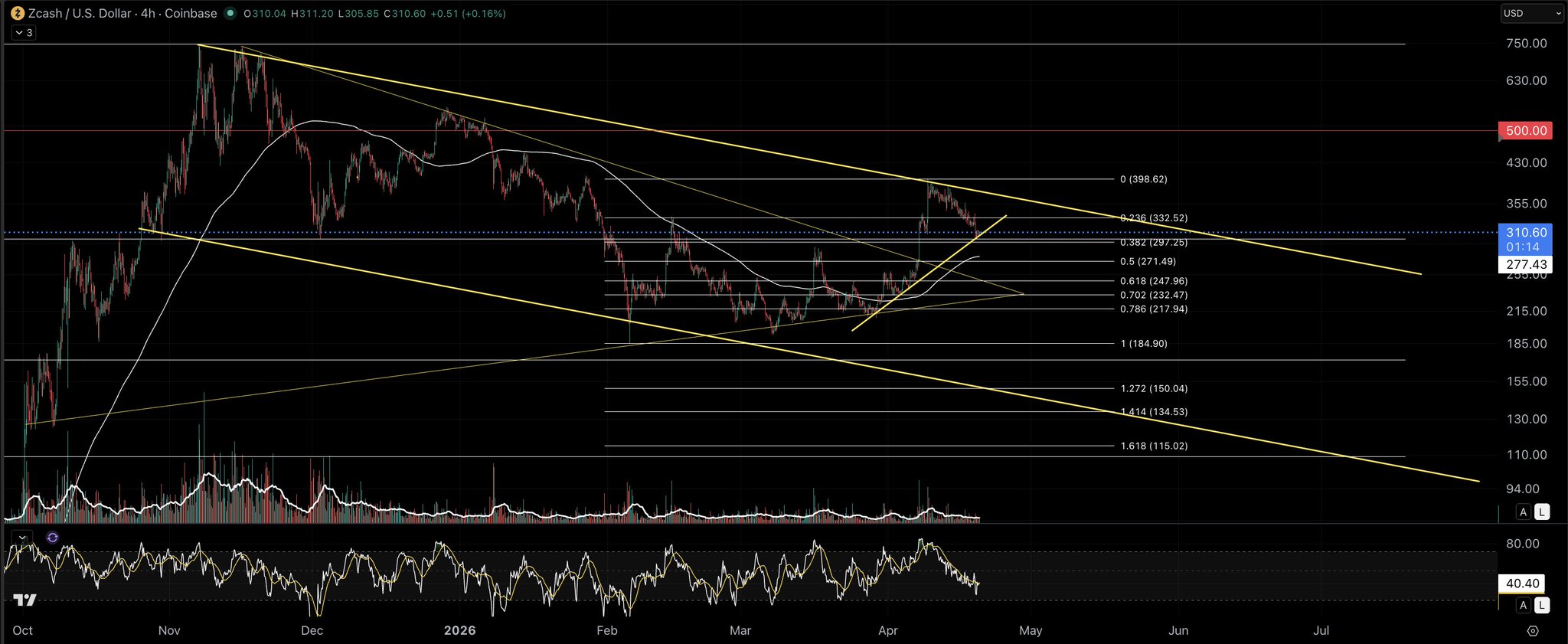Click the 80.00 oscillator axis label
The image size is (1568, 644).
(x=1523, y=544)
